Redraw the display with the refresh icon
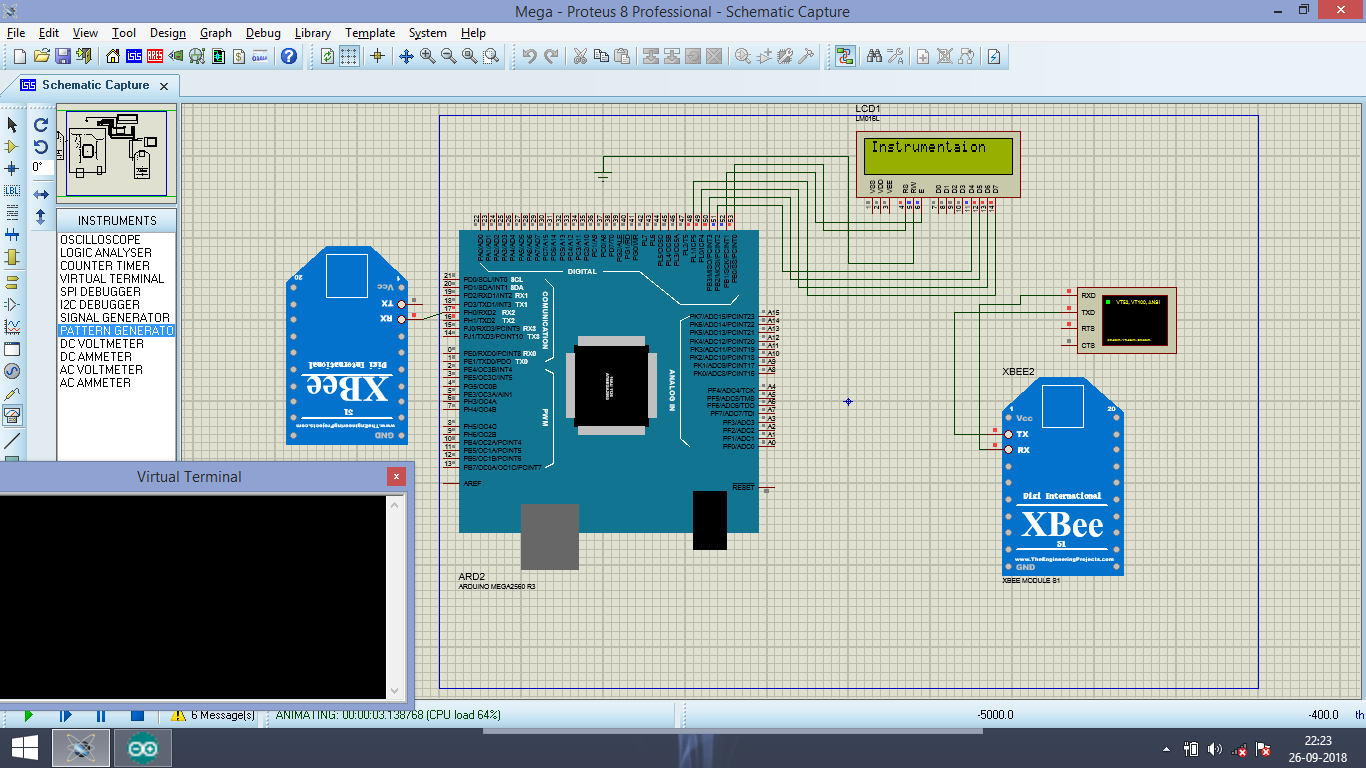This screenshot has width=1366, height=768. [x=327, y=56]
